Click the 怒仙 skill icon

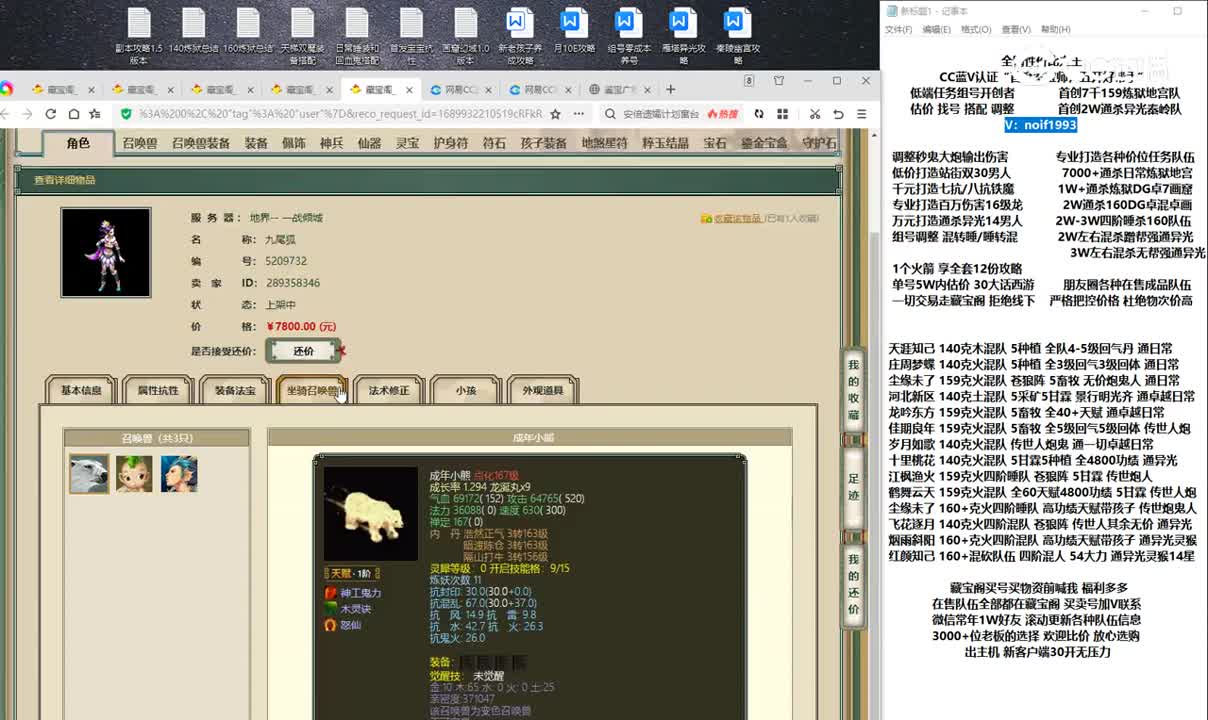click(x=331, y=625)
